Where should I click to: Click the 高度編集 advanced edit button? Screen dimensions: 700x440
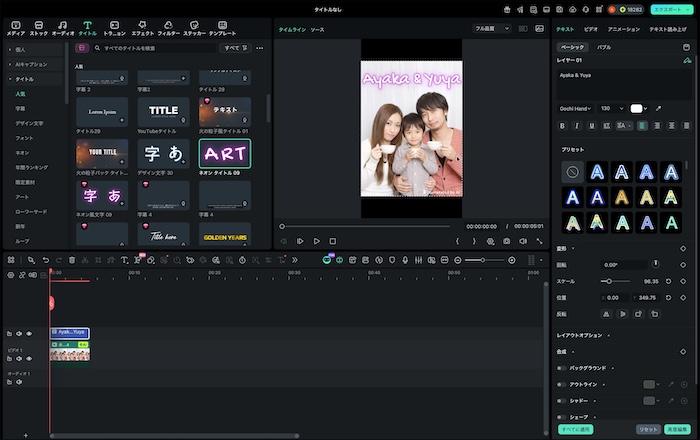[x=677, y=429]
